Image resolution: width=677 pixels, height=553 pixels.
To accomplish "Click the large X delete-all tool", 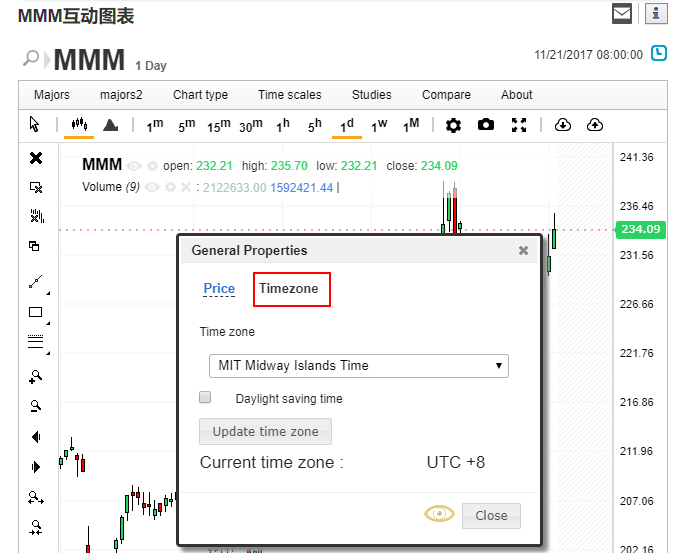I will (x=36, y=158).
